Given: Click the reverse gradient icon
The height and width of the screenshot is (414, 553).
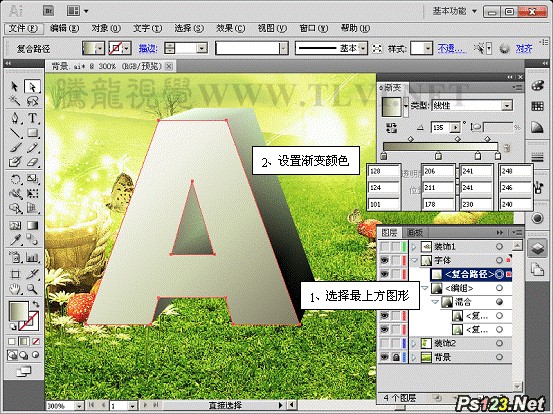Looking at the screenshot, I should coord(391,128).
